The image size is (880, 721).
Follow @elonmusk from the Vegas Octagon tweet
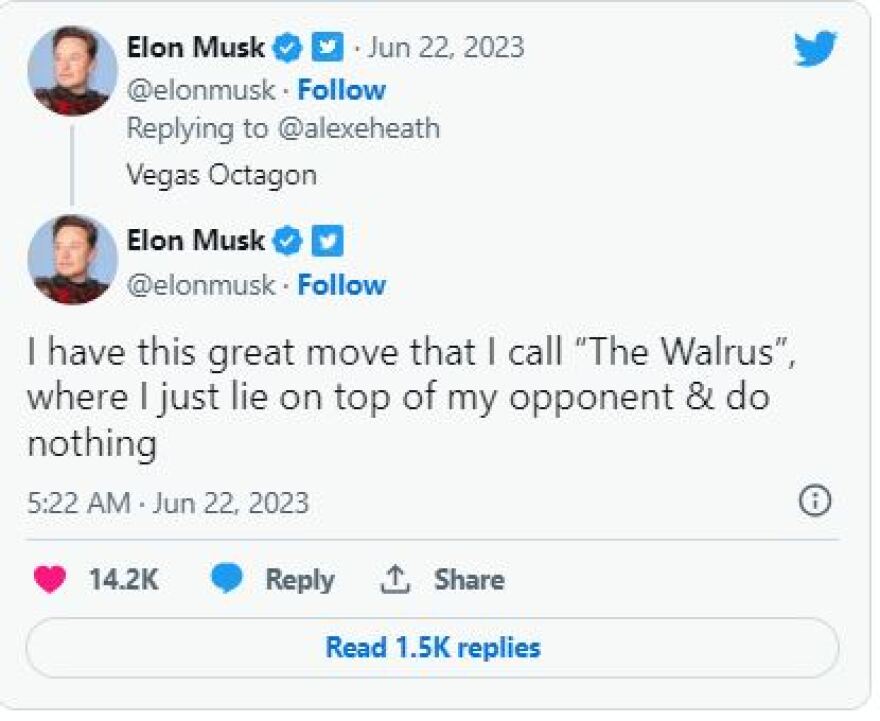coord(341,90)
